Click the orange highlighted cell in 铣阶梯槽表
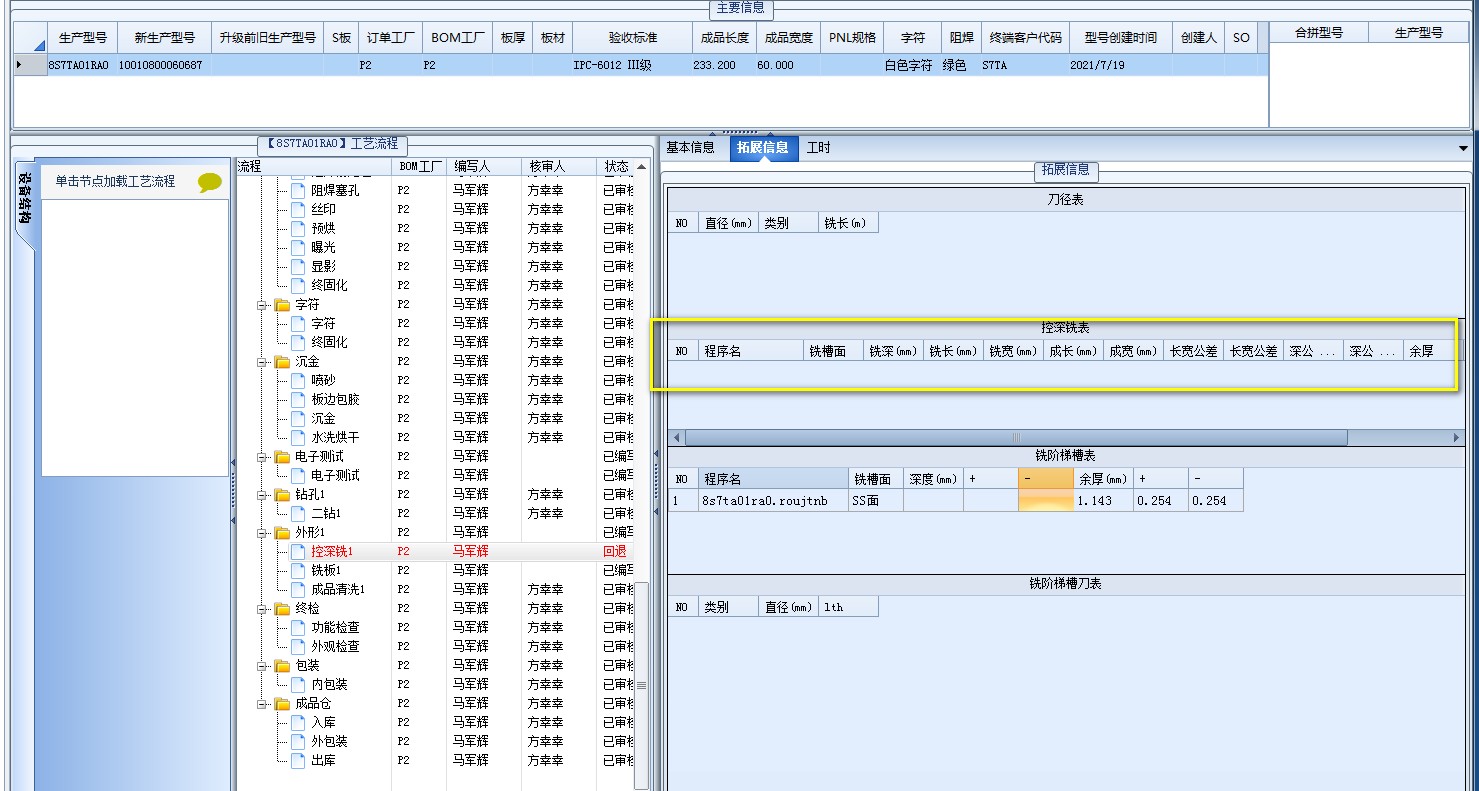 1046,501
